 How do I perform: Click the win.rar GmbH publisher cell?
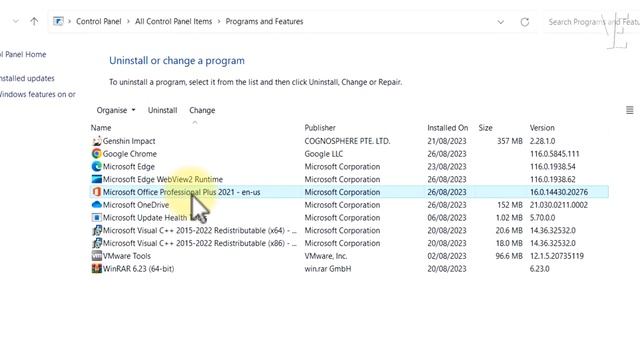tap(328, 269)
